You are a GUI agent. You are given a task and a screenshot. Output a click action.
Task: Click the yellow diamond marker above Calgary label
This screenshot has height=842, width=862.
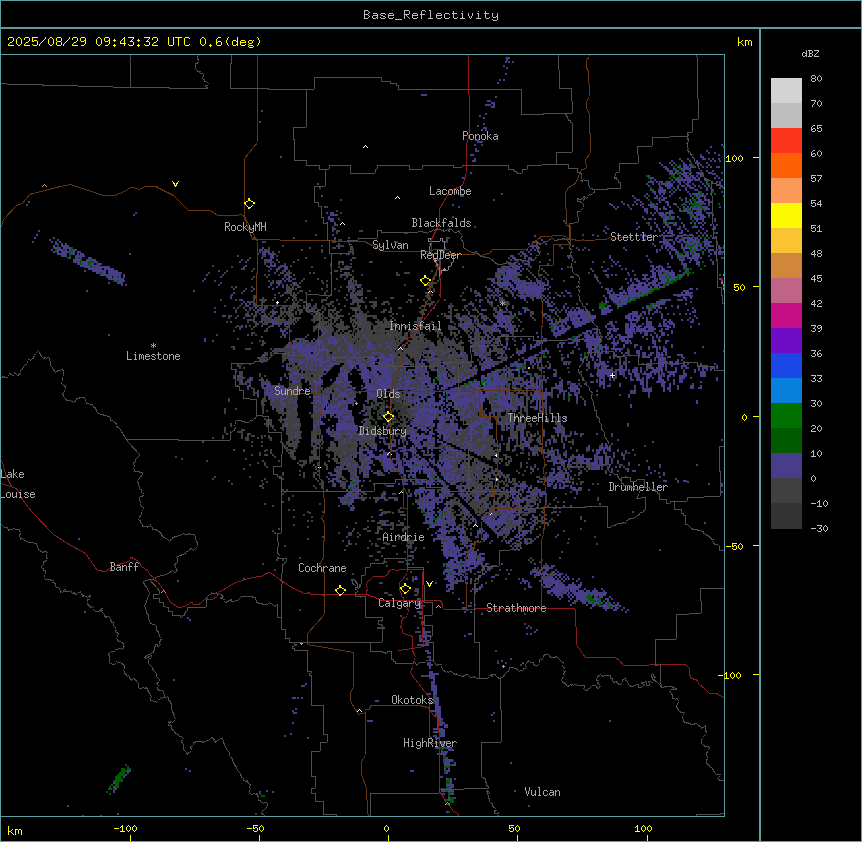pos(405,589)
